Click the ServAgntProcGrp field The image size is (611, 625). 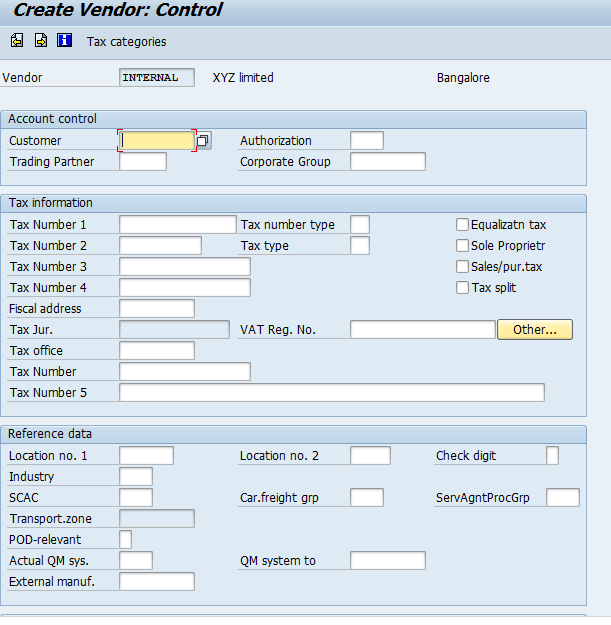pos(563,498)
